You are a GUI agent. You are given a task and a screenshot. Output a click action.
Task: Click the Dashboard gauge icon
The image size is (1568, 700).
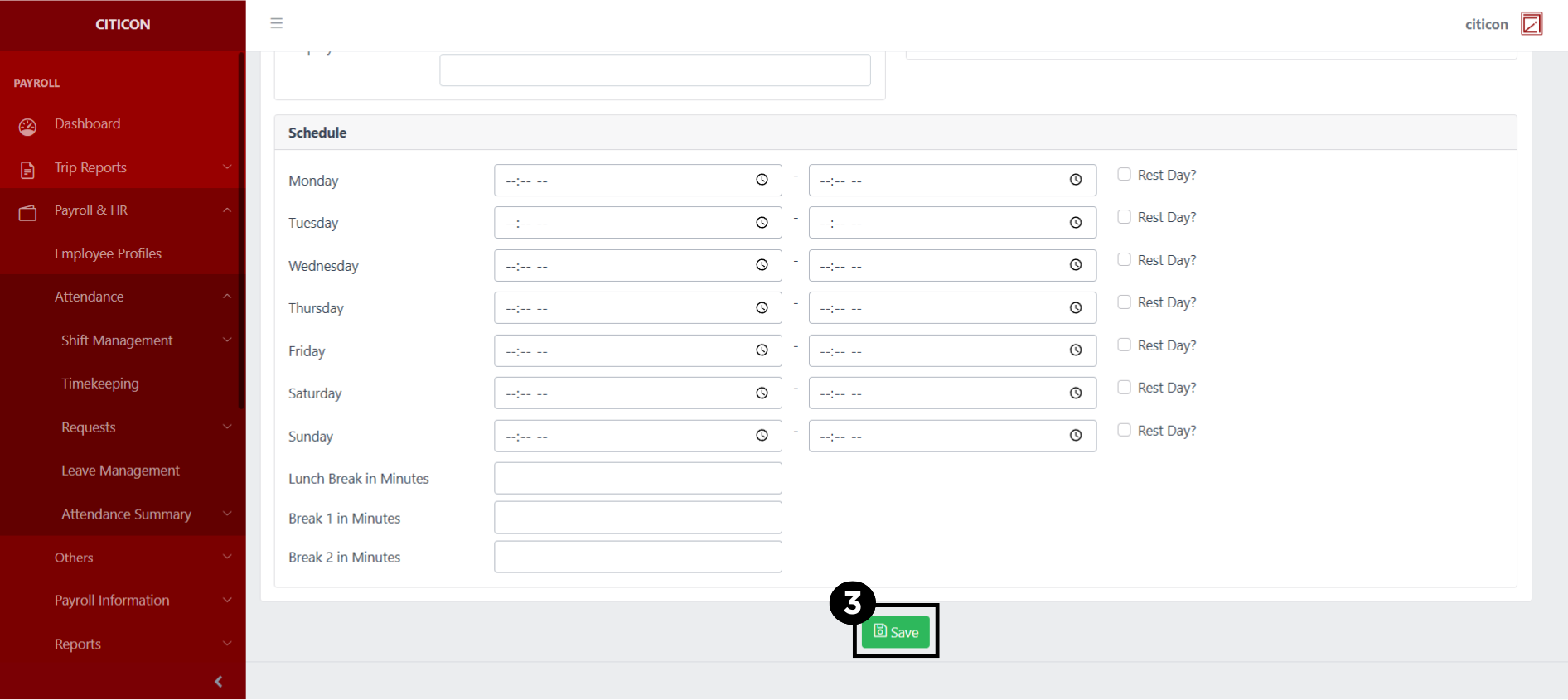(x=27, y=126)
